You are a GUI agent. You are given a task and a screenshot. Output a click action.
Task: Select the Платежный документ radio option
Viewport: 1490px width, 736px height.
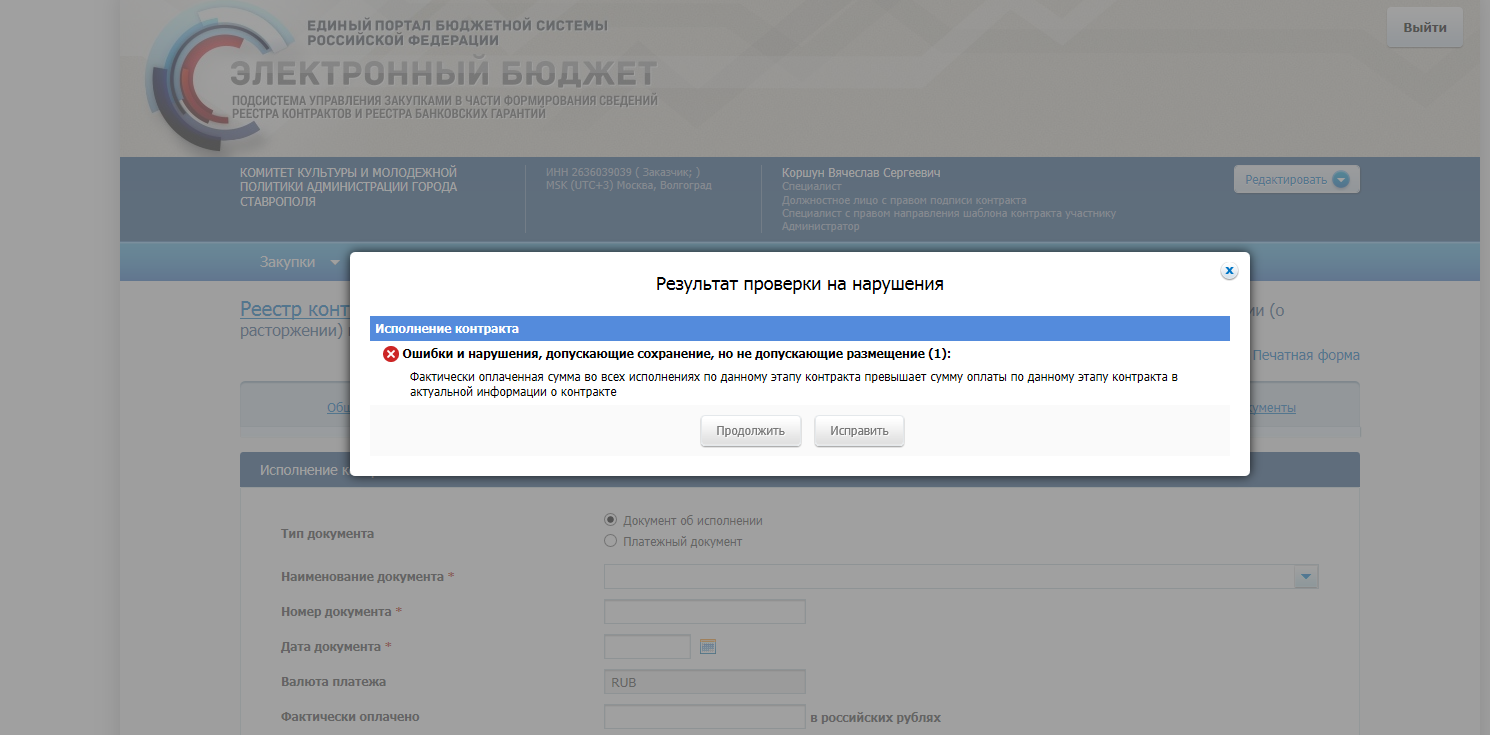click(x=611, y=541)
